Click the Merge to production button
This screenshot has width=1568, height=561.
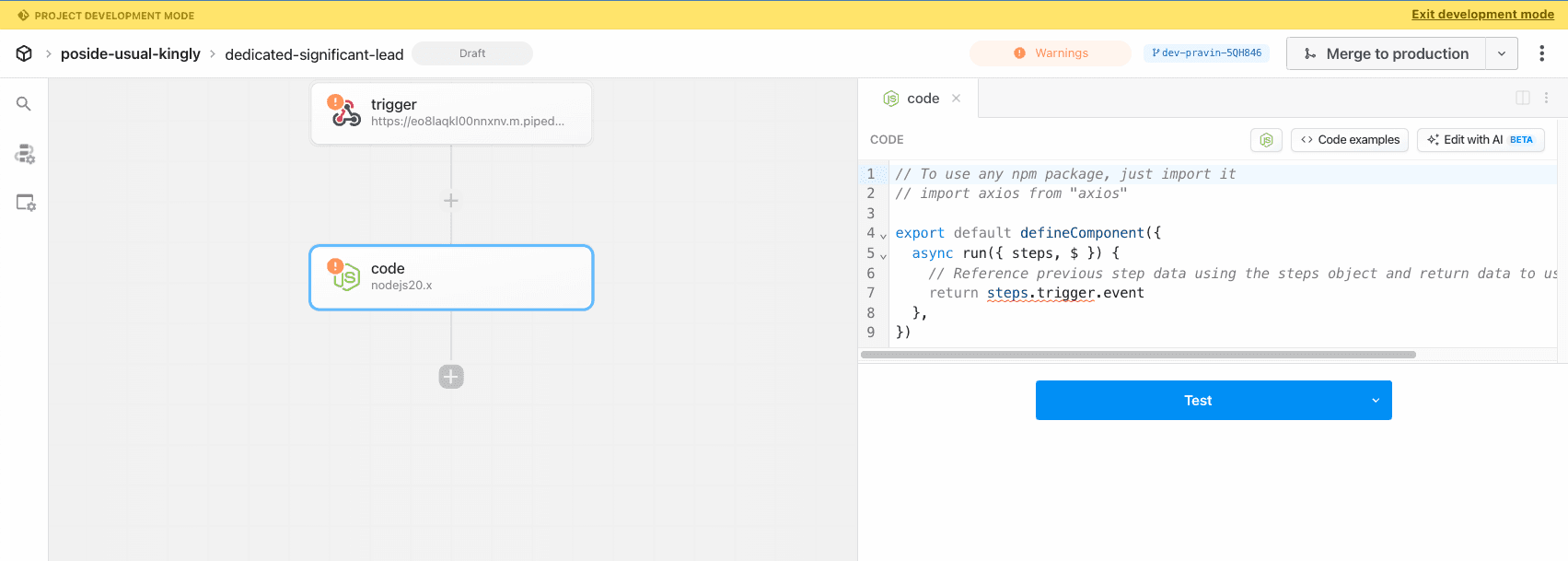click(x=1386, y=53)
